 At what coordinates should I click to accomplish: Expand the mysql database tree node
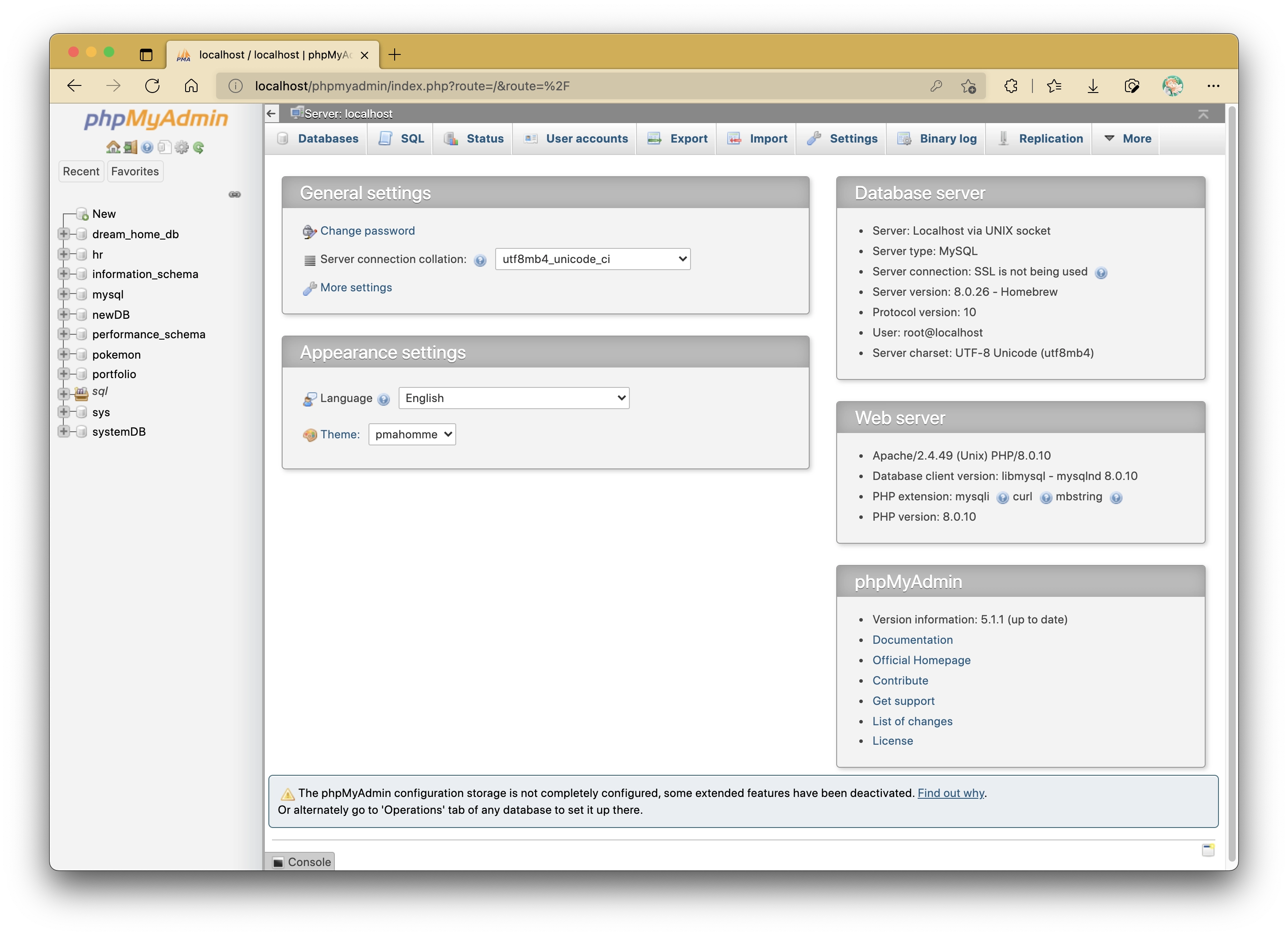pos(64,294)
